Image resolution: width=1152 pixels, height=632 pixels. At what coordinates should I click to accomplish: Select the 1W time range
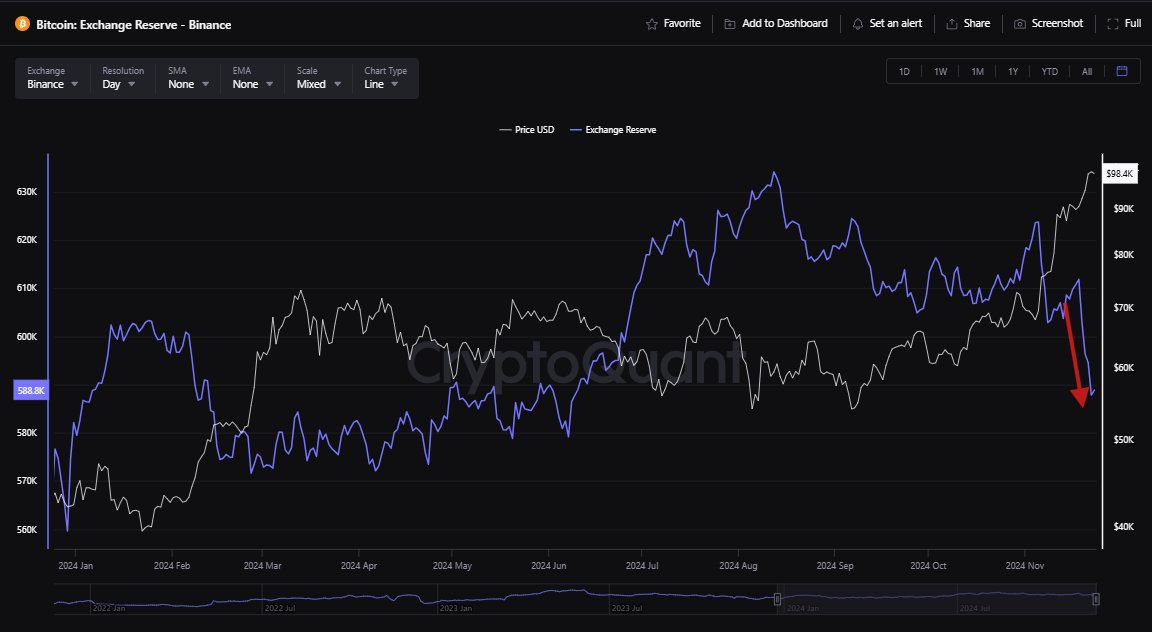click(940, 72)
